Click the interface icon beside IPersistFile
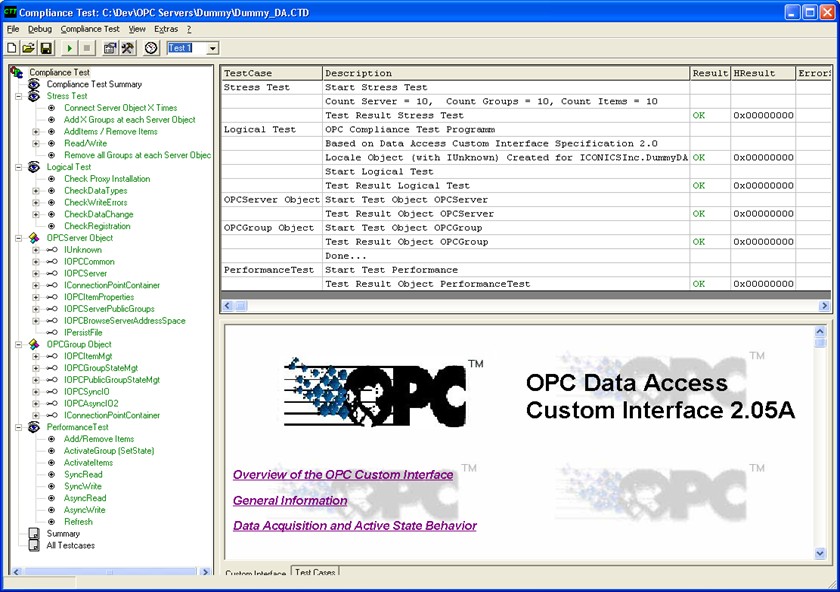 click(51, 333)
